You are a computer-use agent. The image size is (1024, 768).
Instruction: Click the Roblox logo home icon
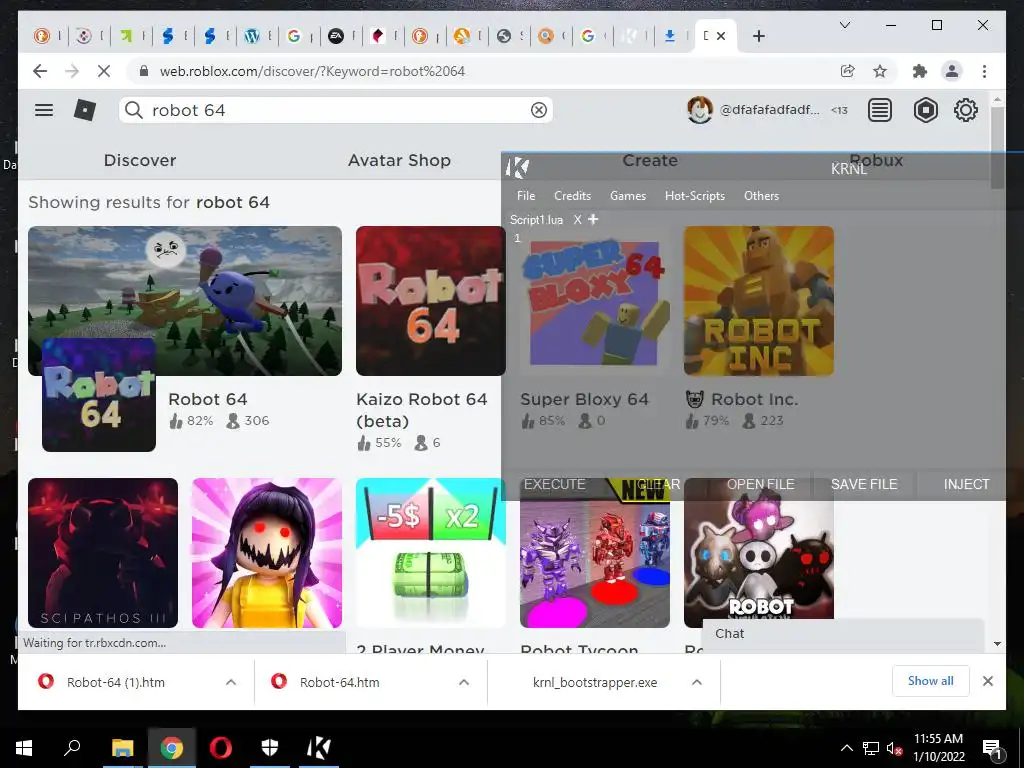pos(85,110)
